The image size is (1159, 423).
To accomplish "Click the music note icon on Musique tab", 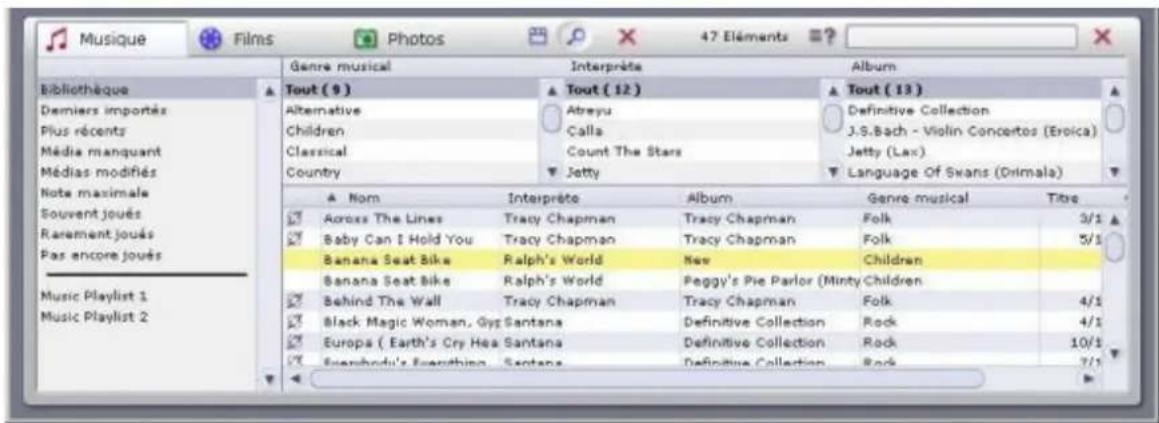I will (59, 38).
